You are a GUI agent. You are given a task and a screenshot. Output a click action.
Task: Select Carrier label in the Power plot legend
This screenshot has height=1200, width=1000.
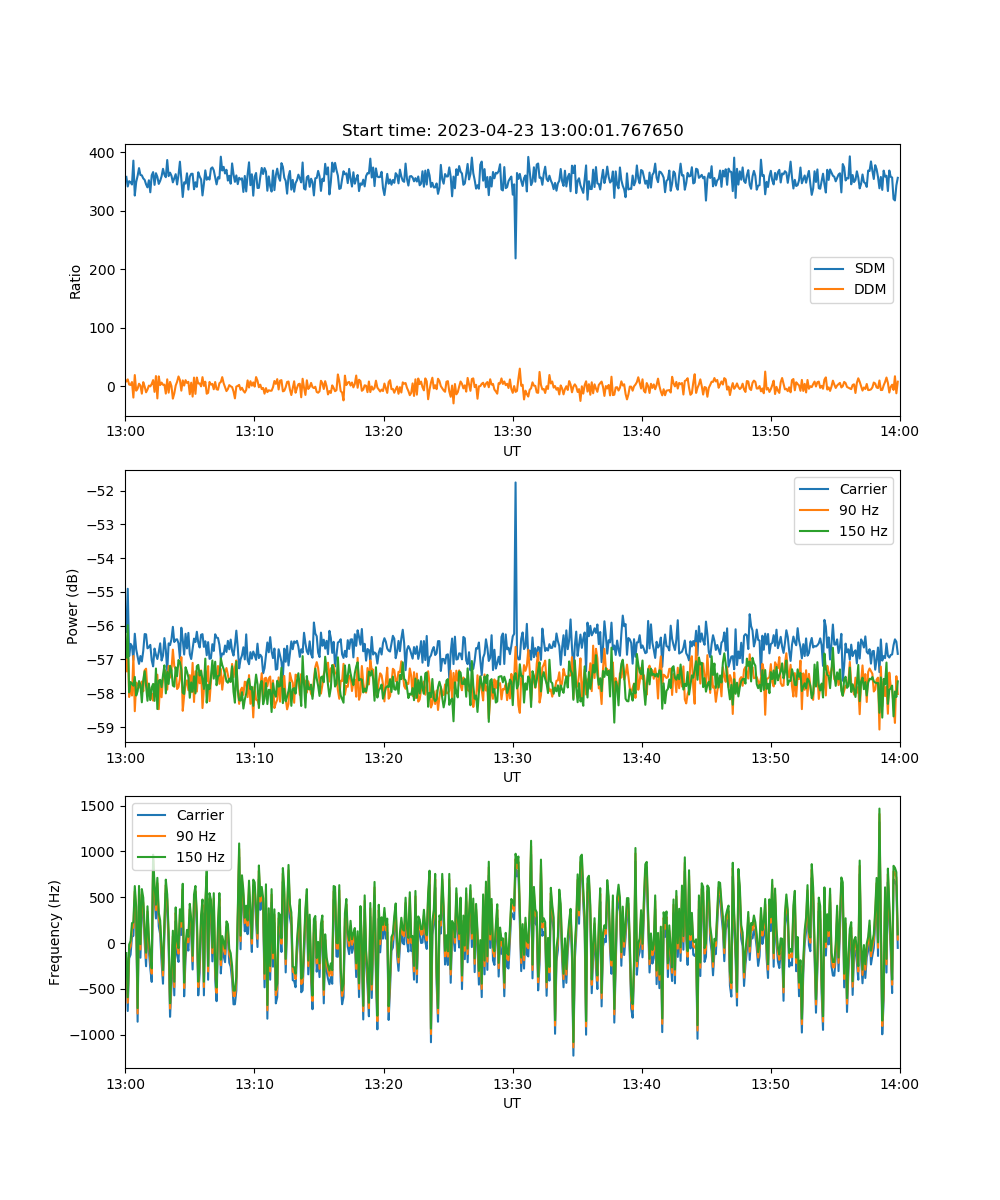click(x=862, y=490)
